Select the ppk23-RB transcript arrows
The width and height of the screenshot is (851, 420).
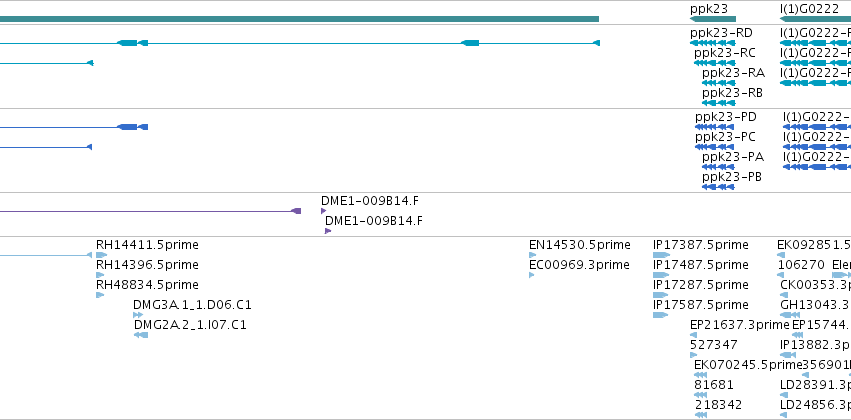[719, 103]
